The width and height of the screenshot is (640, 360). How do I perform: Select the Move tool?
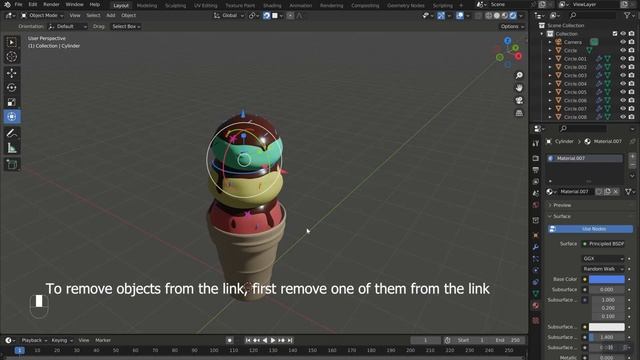coord(11,73)
